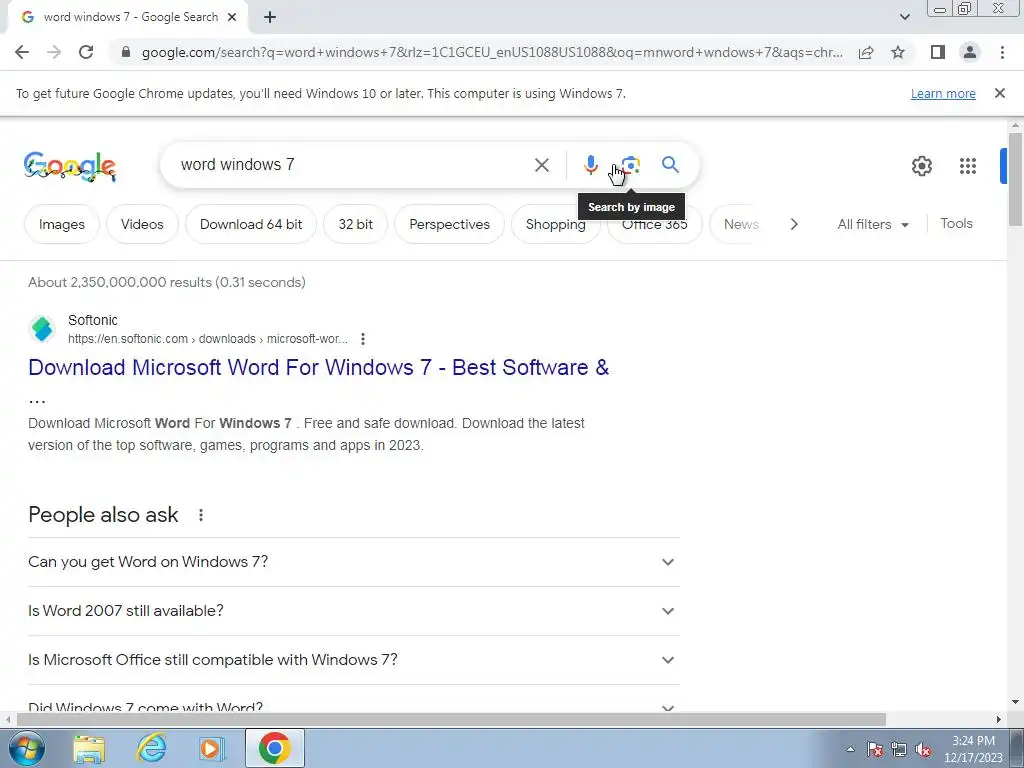The width and height of the screenshot is (1024, 768).
Task: Open network status tray icon
Action: [x=899, y=749]
